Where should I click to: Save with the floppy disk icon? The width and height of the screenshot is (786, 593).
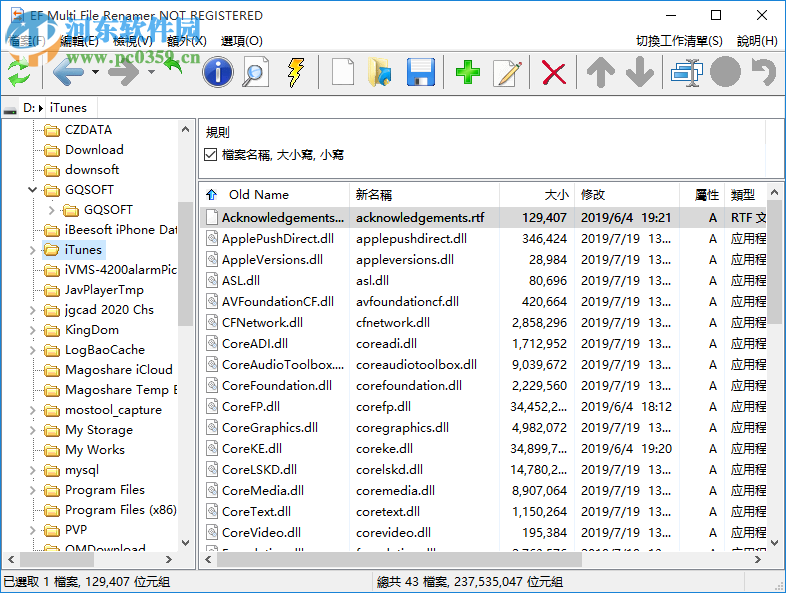point(421,73)
